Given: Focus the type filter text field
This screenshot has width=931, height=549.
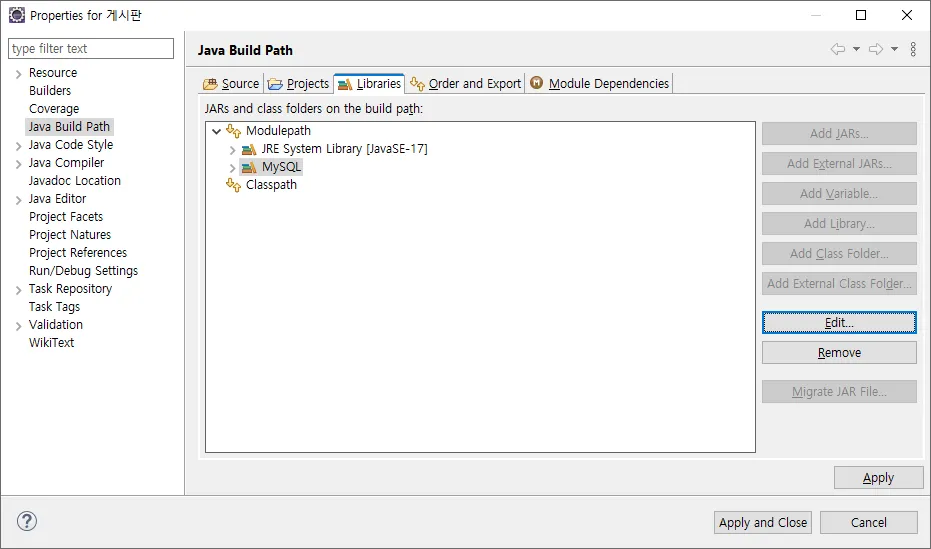Looking at the screenshot, I should point(90,49).
